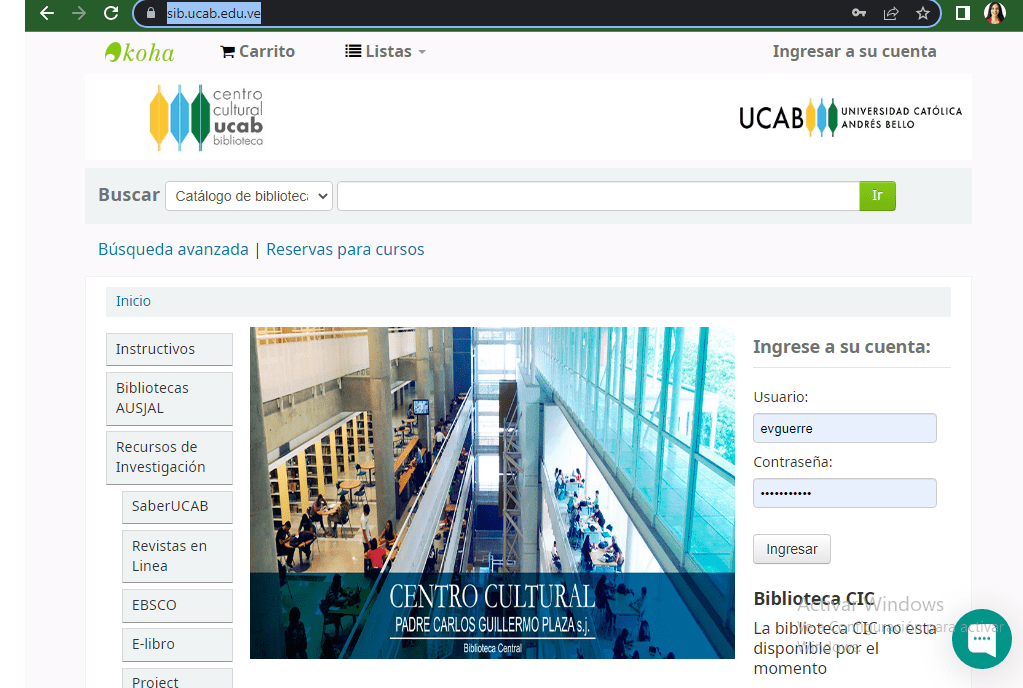Bookmark this page with the star icon
Screen dimensions: 1023x688
tap(923, 13)
